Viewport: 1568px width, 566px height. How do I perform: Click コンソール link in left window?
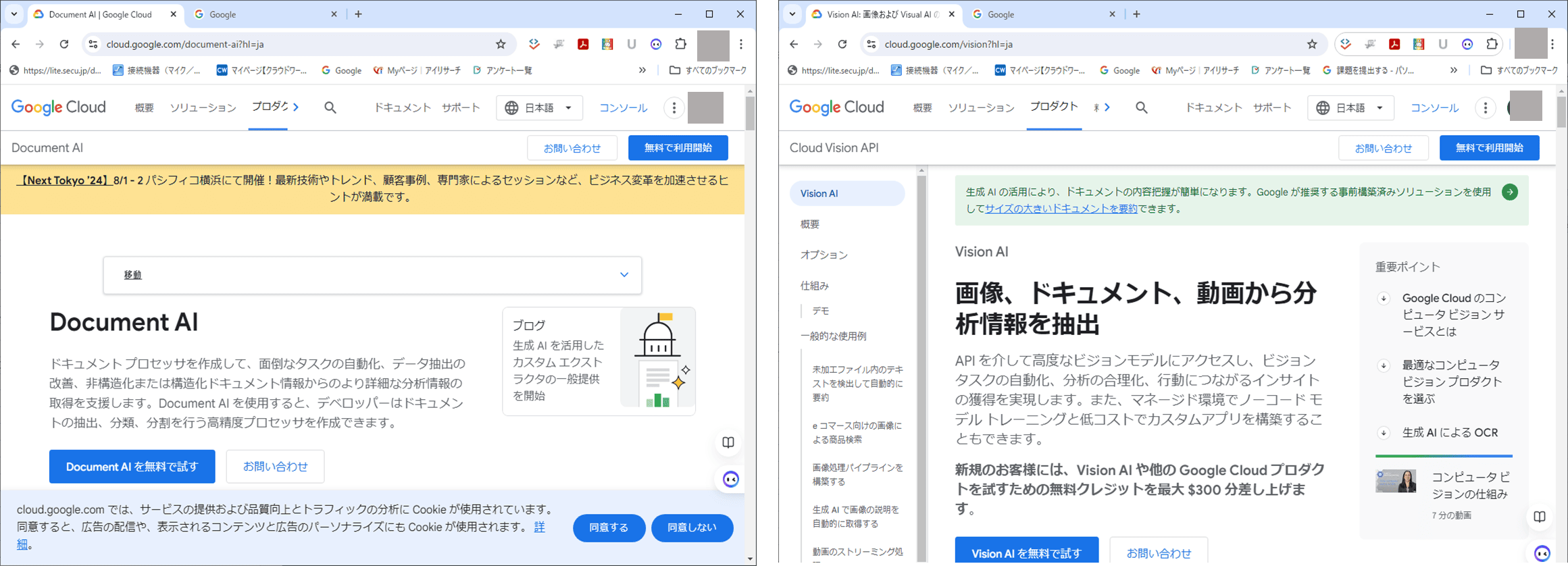[623, 107]
